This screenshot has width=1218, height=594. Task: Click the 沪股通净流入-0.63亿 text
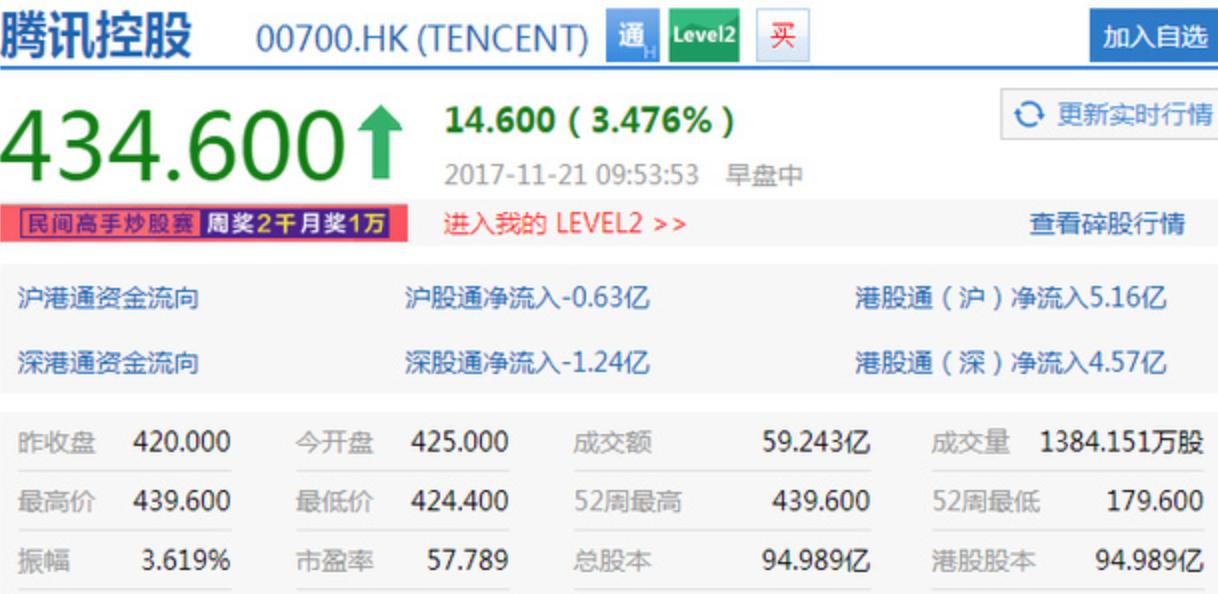point(527,298)
